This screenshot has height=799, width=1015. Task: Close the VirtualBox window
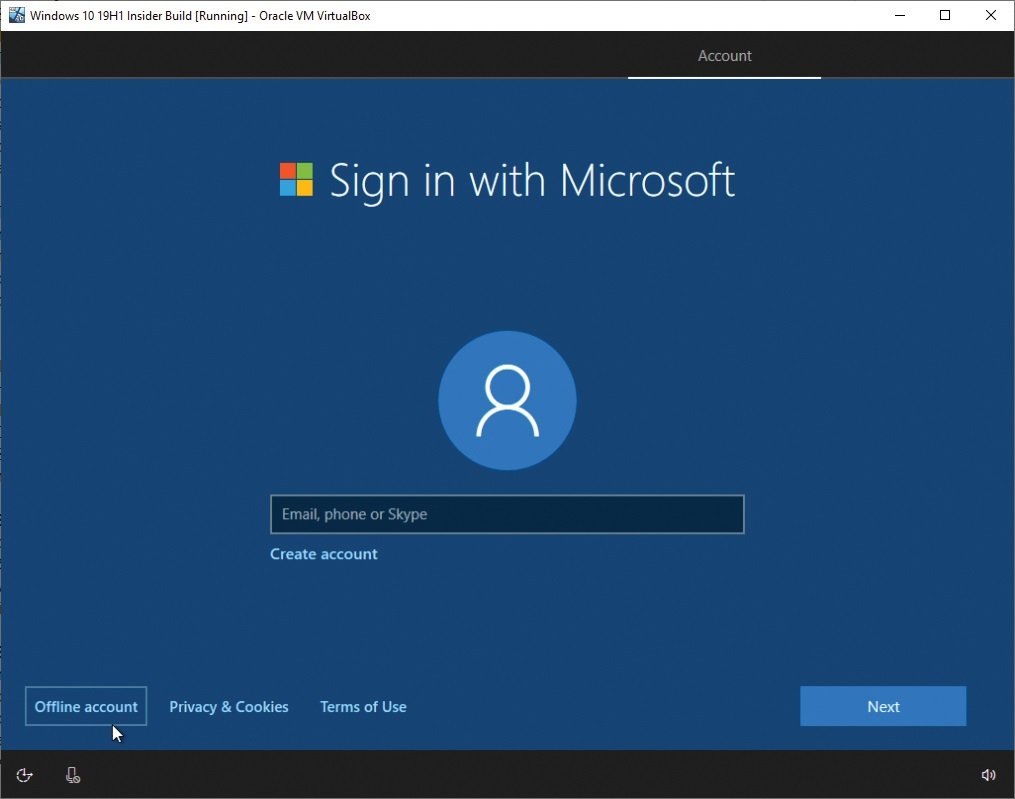coord(990,15)
